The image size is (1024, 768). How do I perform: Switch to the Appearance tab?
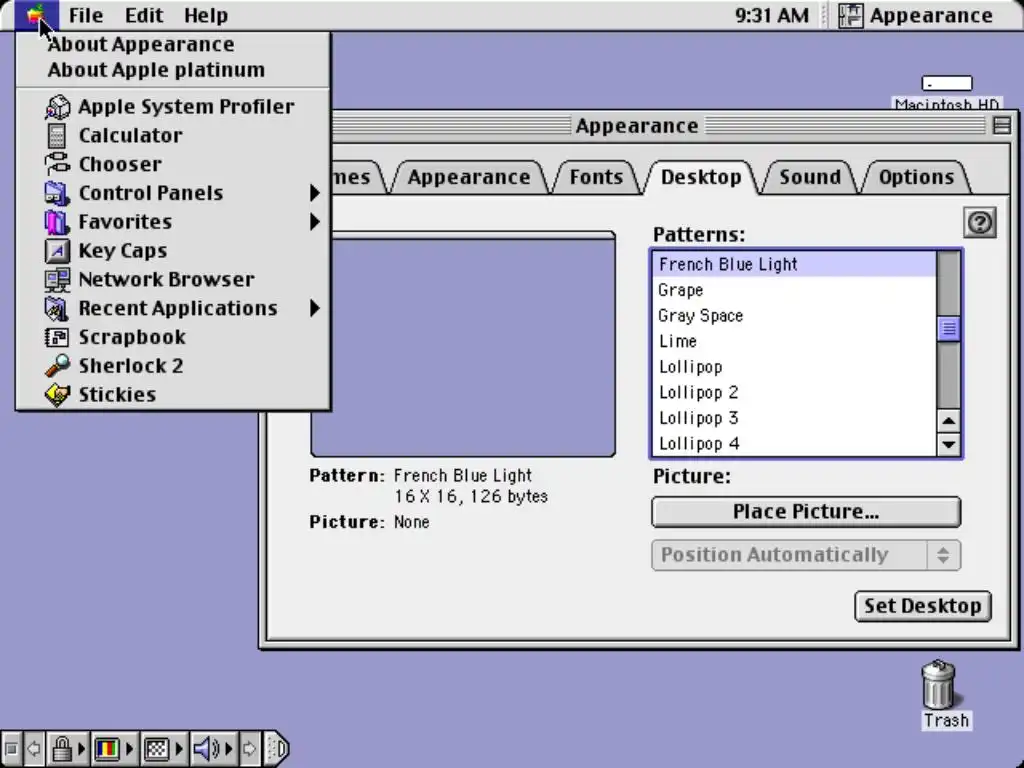point(469,177)
